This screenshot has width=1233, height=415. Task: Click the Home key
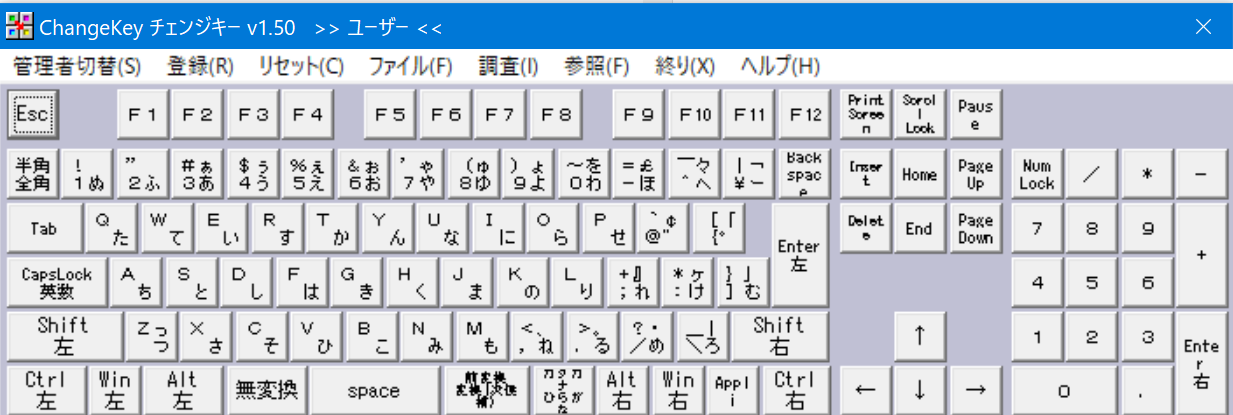coord(920,174)
